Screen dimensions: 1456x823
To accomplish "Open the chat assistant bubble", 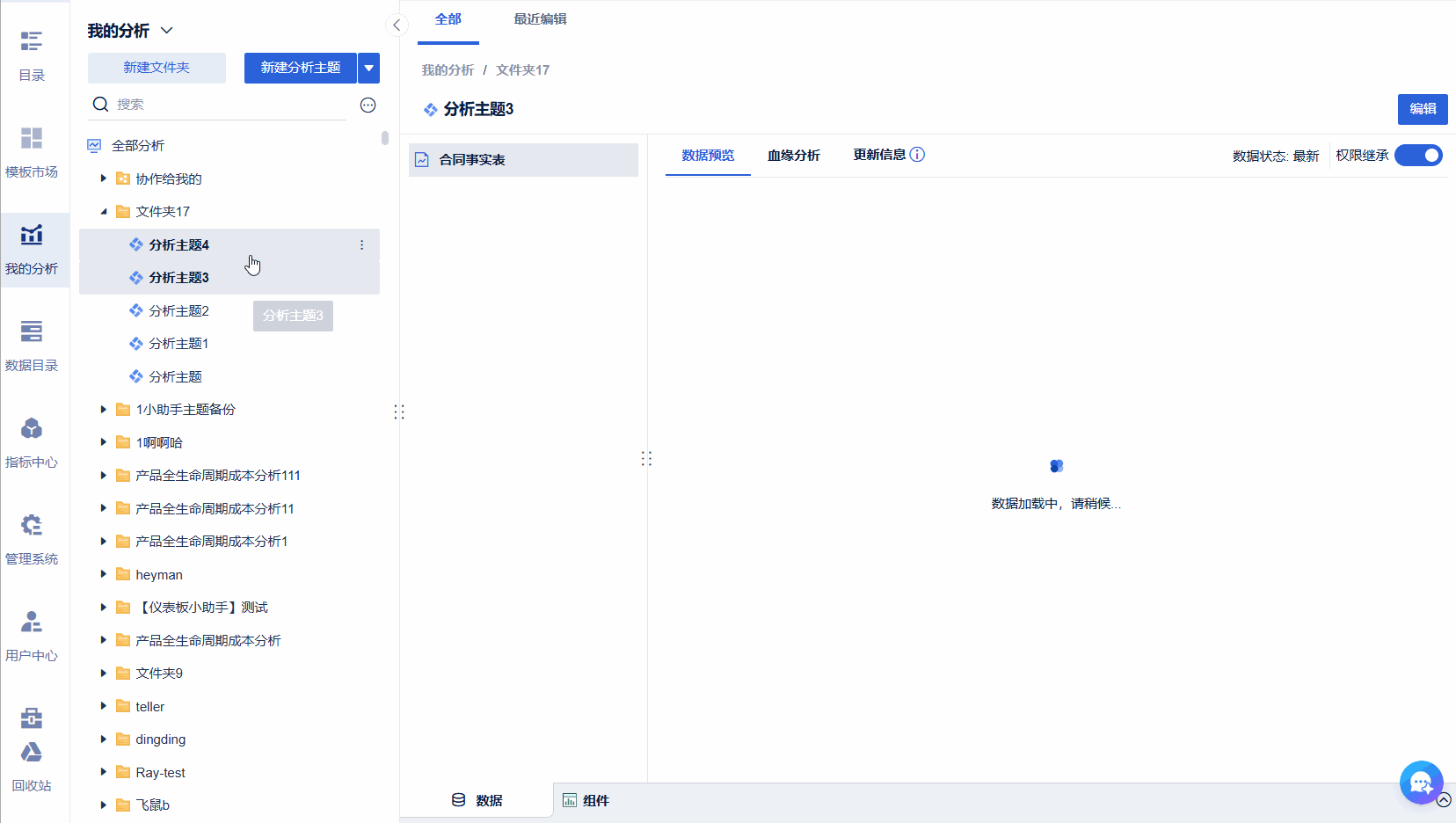I will click(1421, 782).
